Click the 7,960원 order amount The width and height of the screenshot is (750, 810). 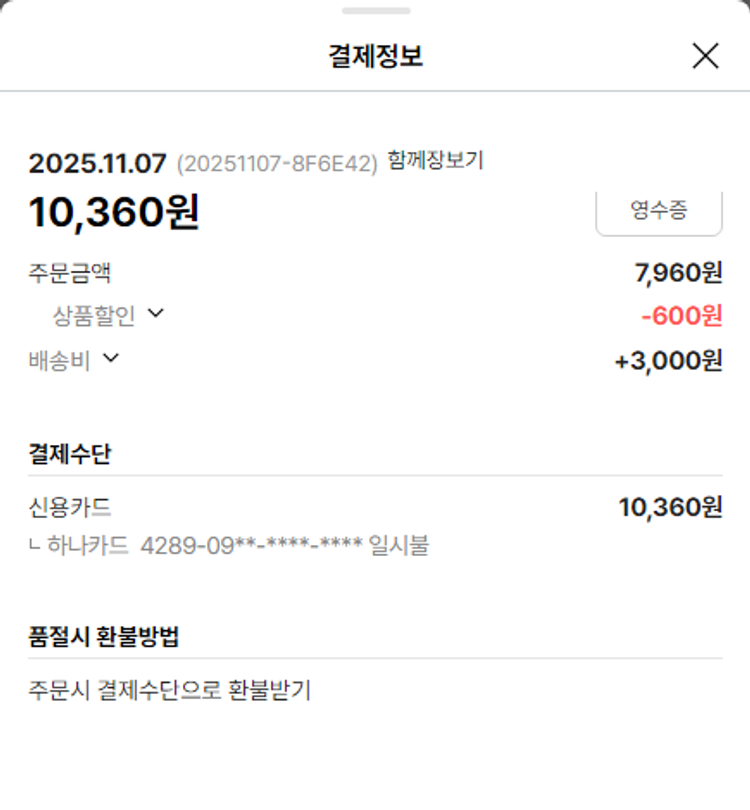(678, 272)
